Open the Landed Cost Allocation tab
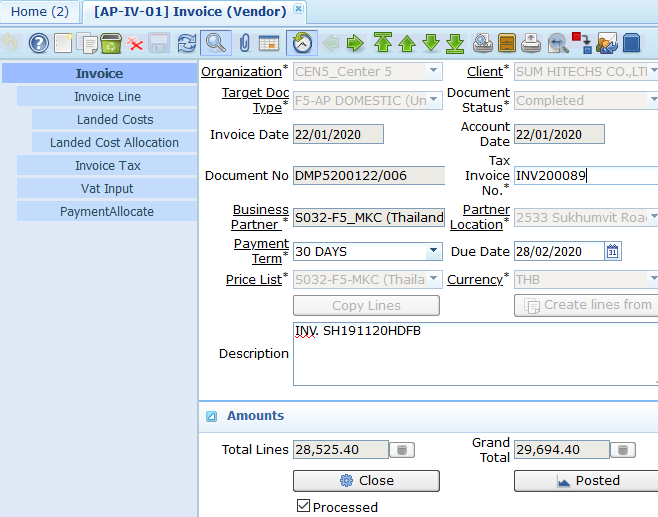This screenshot has height=517, width=658. pos(115,143)
